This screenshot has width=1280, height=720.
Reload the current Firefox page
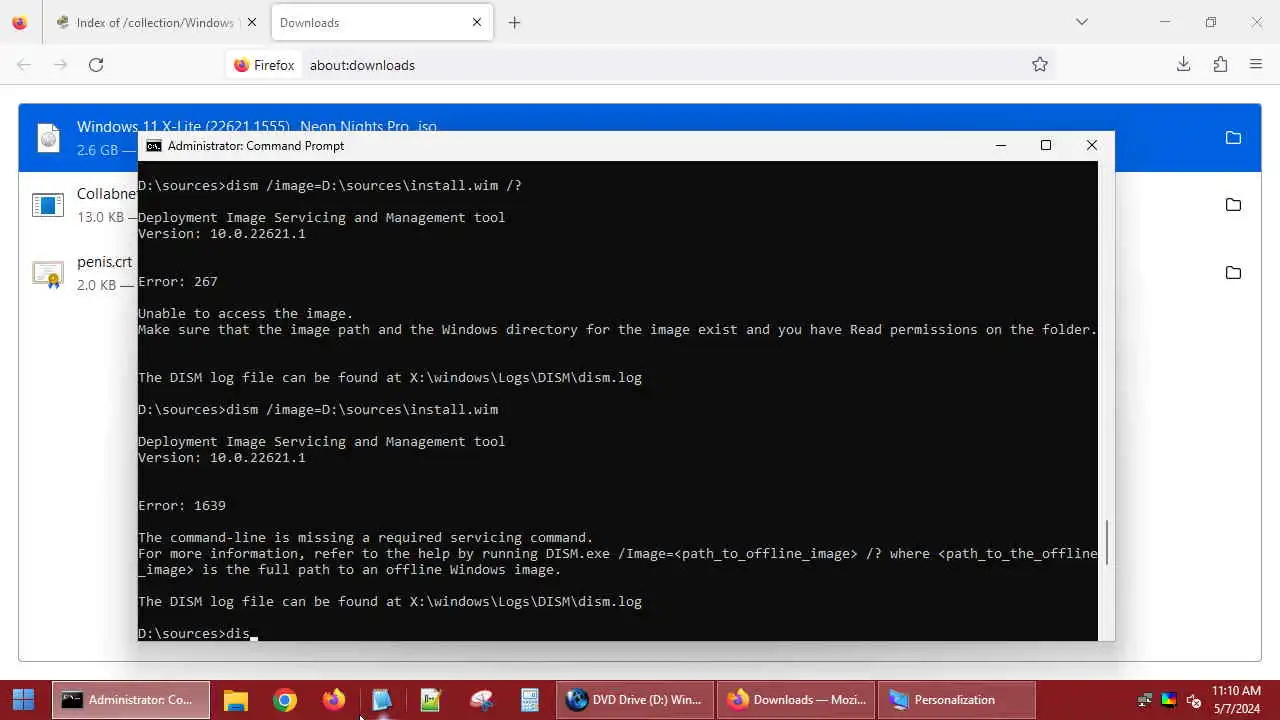pos(96,65)
